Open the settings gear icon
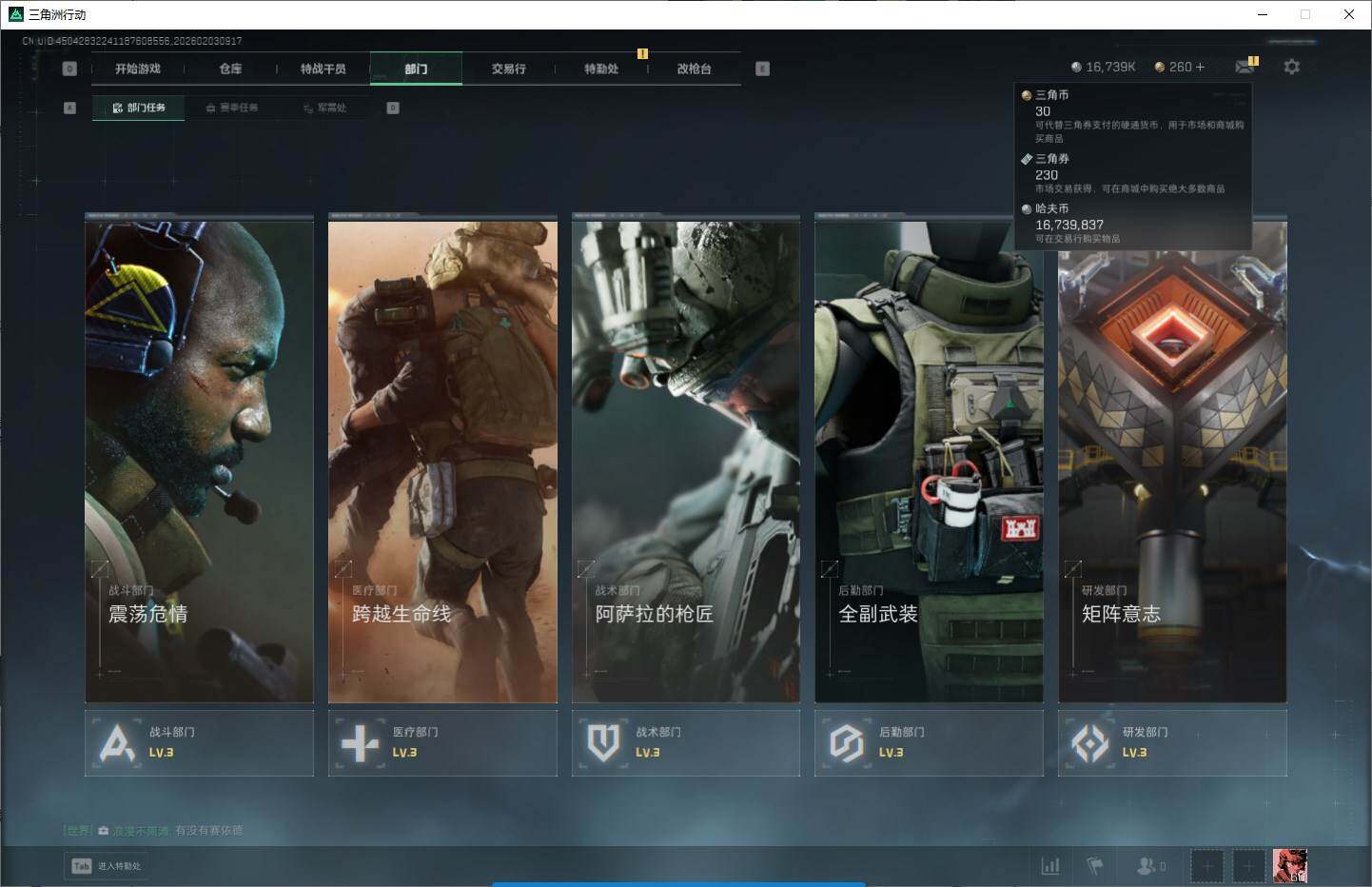Image resolution: width=1372 pixels, height=887 pixels. 1291,67
